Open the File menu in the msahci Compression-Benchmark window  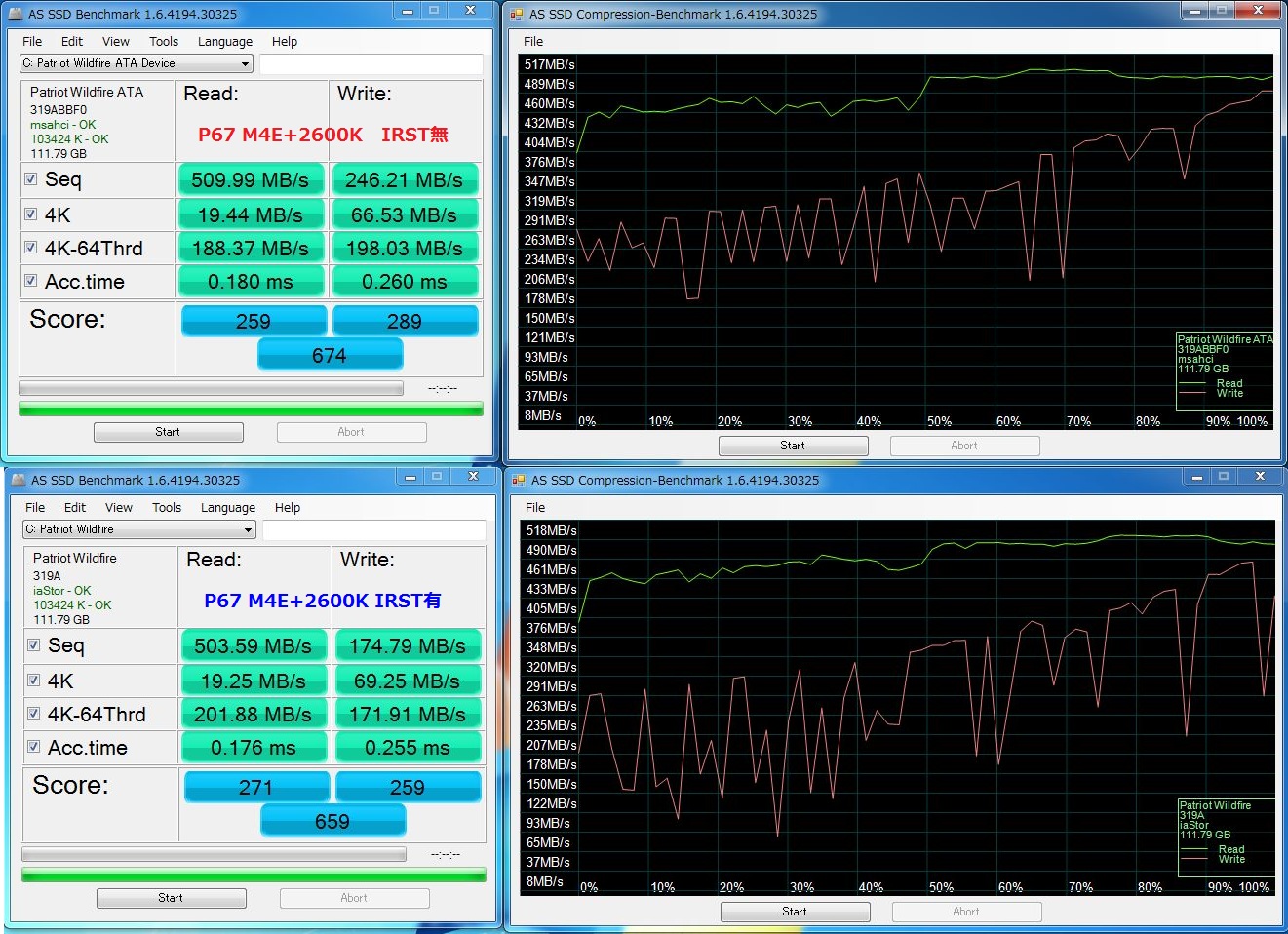click(x=533, y=42)
